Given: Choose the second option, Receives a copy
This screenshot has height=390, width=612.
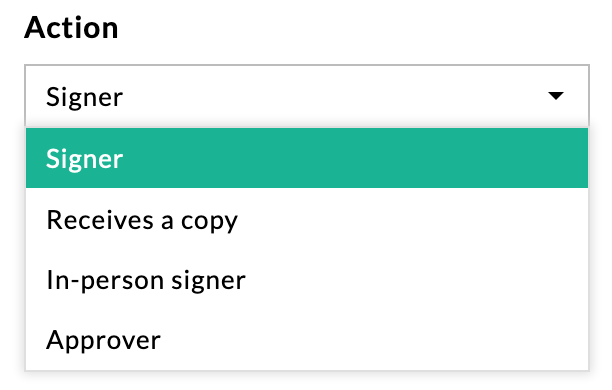Looking at the screenshot, I should point(307,220).
